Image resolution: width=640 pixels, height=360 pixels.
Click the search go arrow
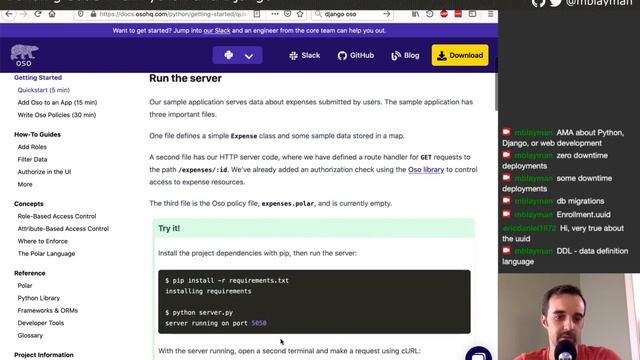(387, 14)
